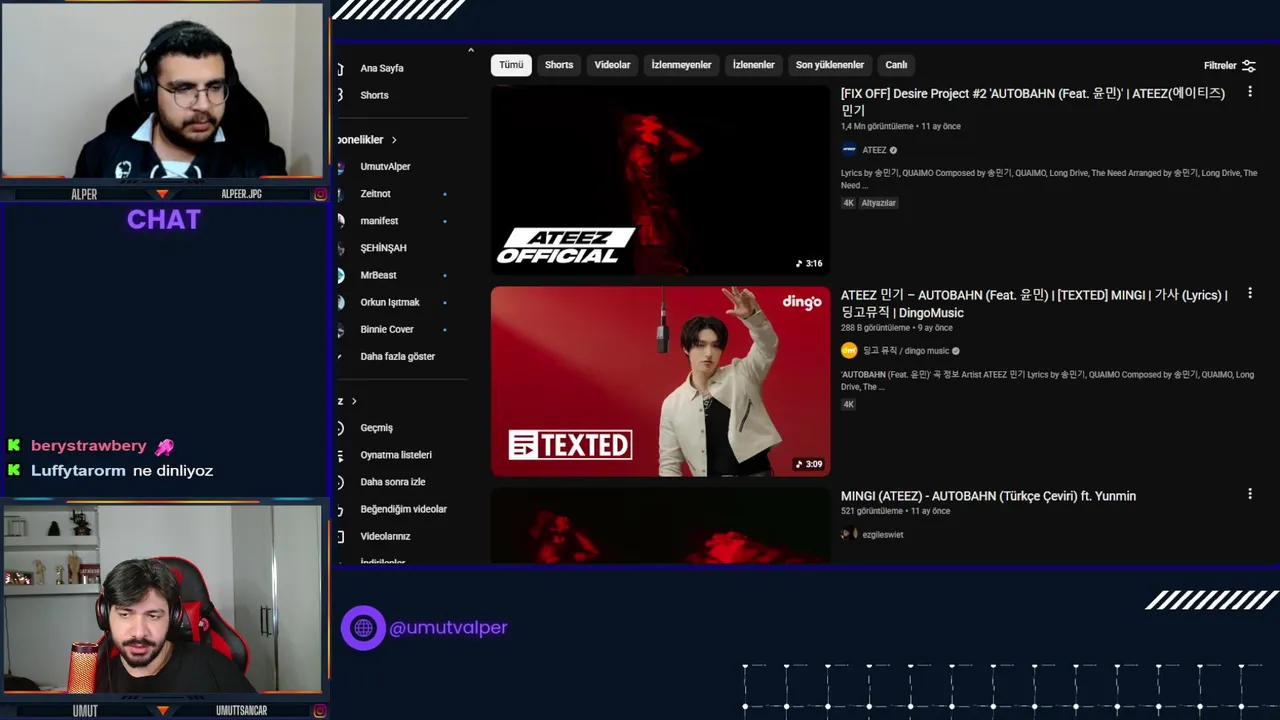This screenshot has width=1280, height=720.
Task: Play the dingo TEXTED Autobahn thumbnail
Action: [x=660, y=381]
